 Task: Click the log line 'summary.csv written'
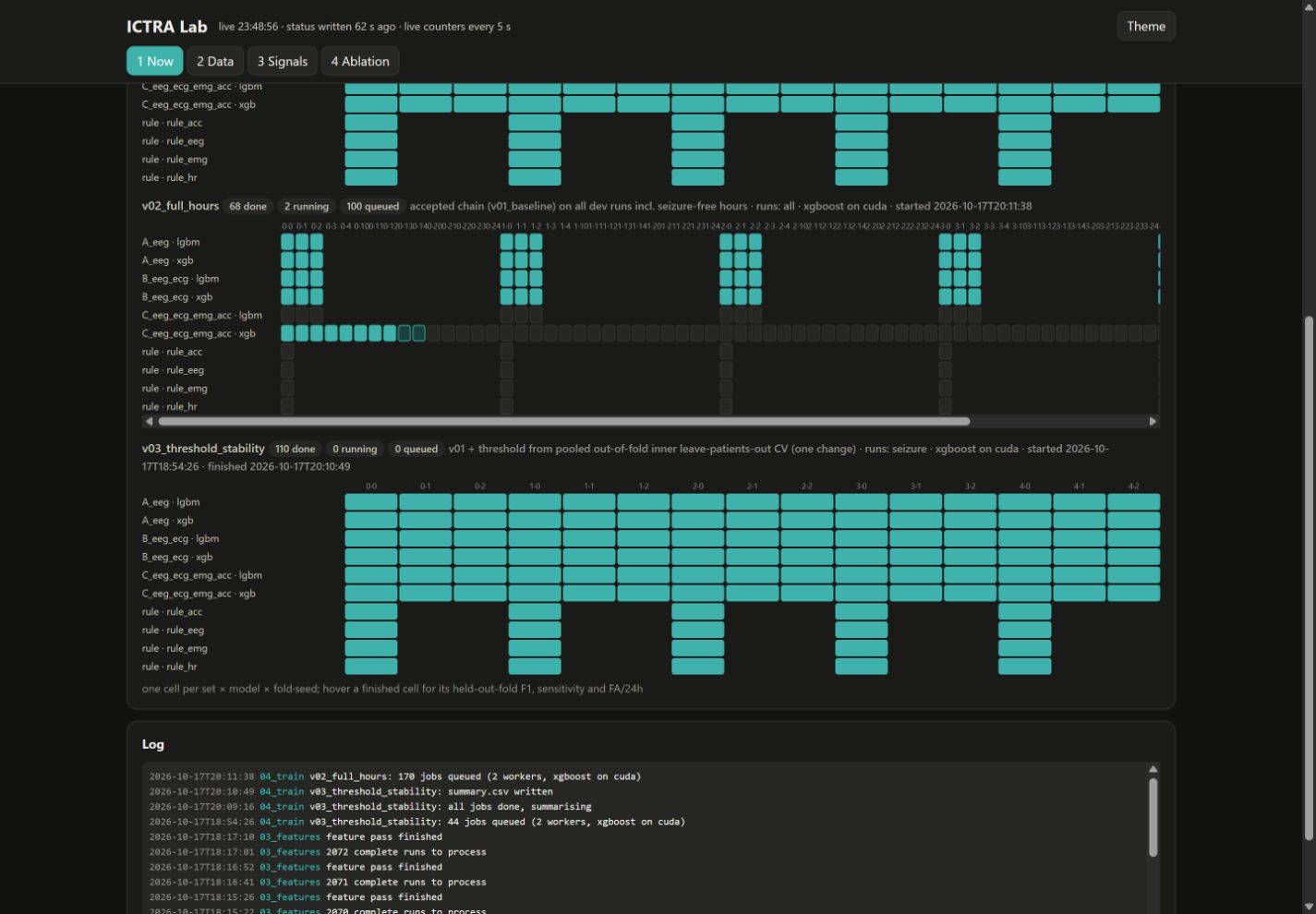[351, 791]
